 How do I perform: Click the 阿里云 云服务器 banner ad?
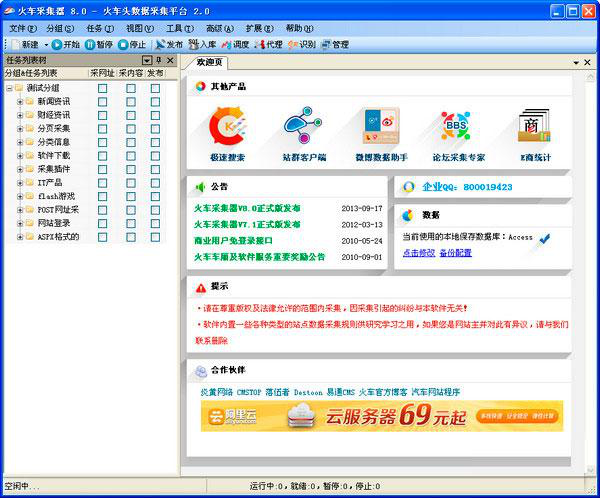coord(382,416)
